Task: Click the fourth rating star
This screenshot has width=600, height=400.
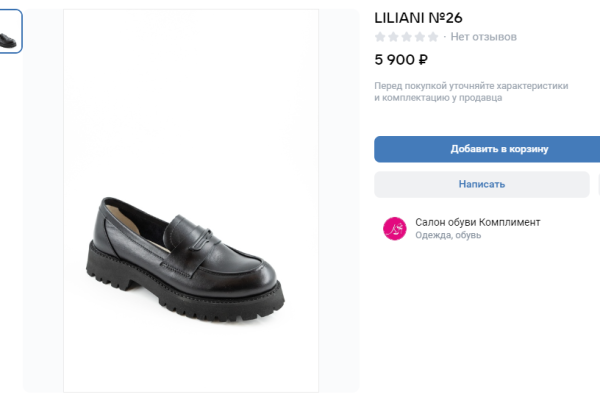Action: (419, 37)
